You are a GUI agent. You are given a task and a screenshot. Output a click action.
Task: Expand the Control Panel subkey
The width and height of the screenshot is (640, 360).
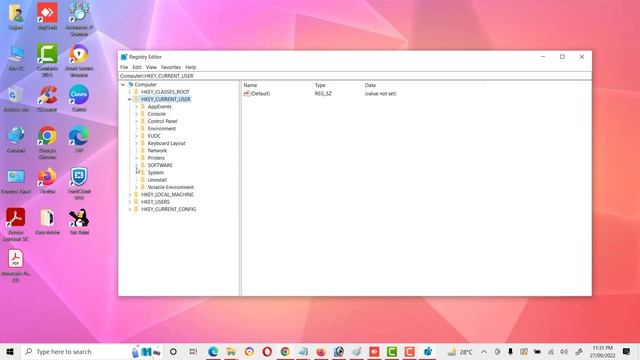coord(136,121)
